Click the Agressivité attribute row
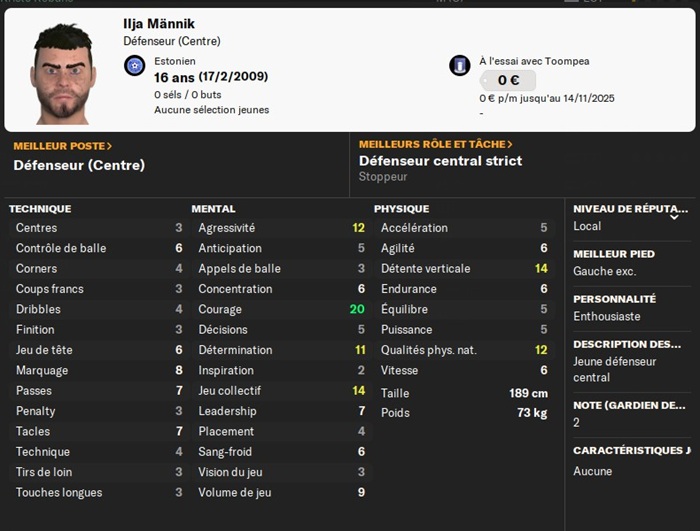Screen dimensions: 700x531 point(281,228)
